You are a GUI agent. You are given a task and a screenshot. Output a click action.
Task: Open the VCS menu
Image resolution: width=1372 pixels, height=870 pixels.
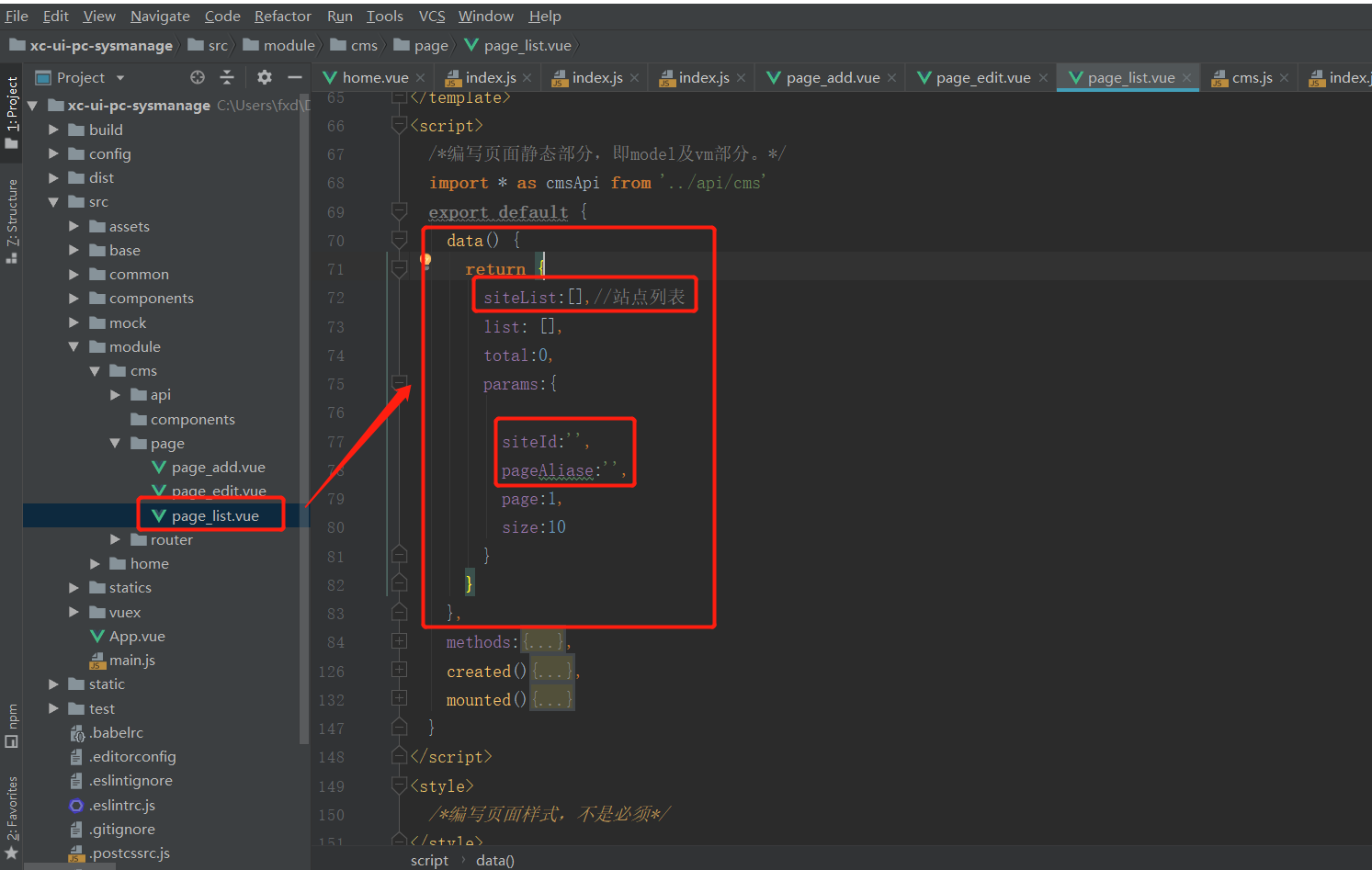432,16
